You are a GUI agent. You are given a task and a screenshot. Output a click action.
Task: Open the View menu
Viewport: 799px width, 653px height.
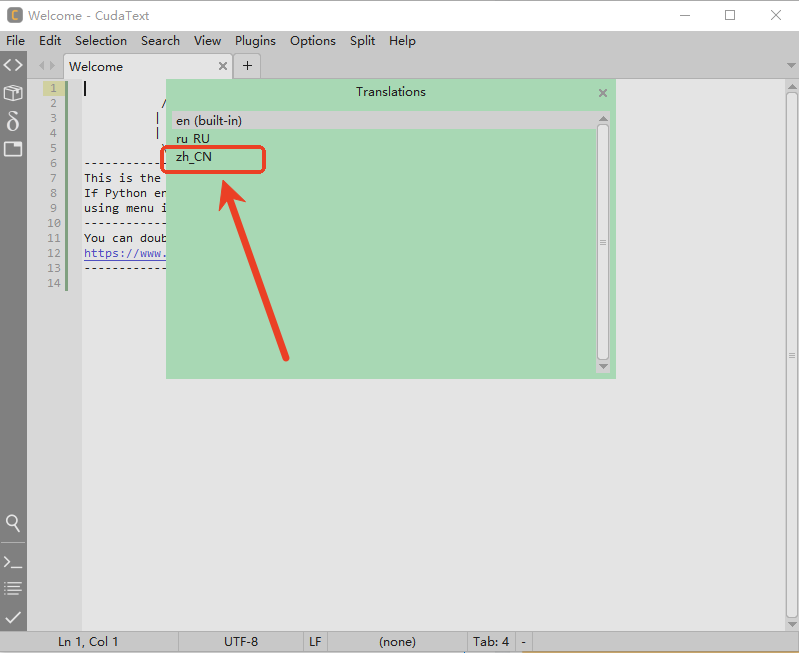(x=207, y=41)
